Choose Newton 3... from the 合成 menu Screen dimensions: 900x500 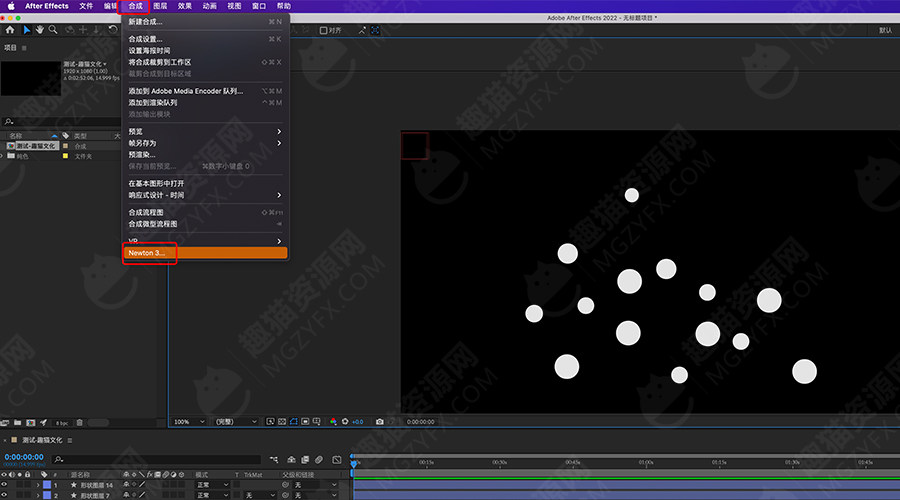[x=205, y=253]
